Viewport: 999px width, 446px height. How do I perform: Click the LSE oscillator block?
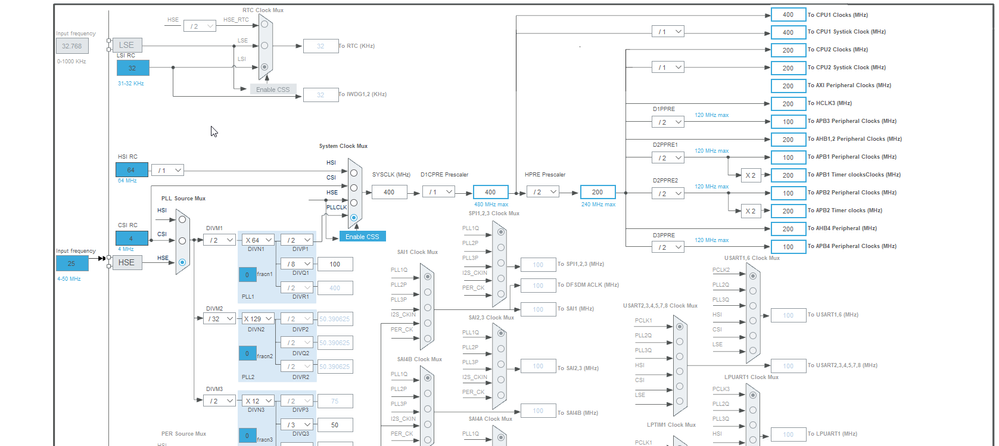click(127, 45)
